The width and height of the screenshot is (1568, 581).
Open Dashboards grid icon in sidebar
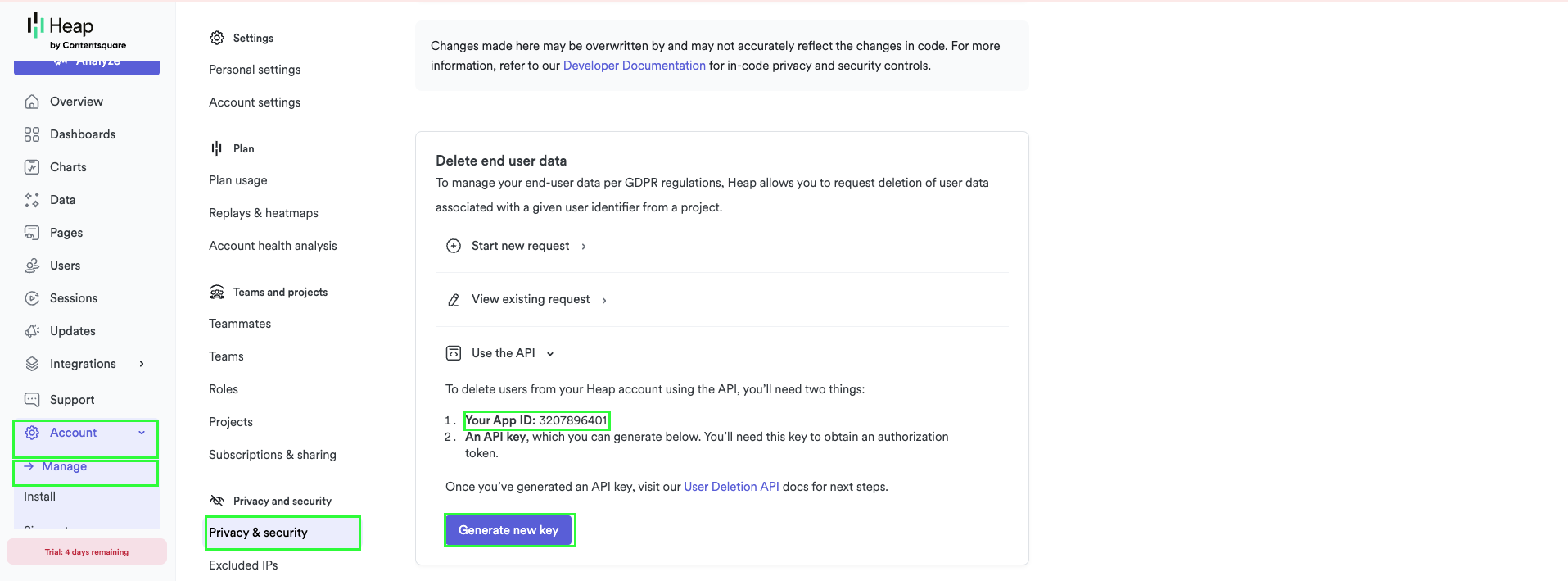click(x=32, y=134)
